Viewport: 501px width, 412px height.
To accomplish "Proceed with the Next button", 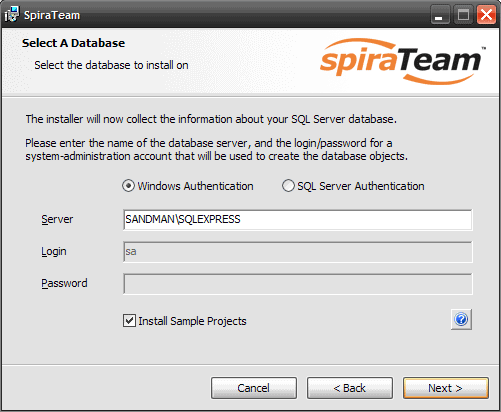I will coord(446,388).
